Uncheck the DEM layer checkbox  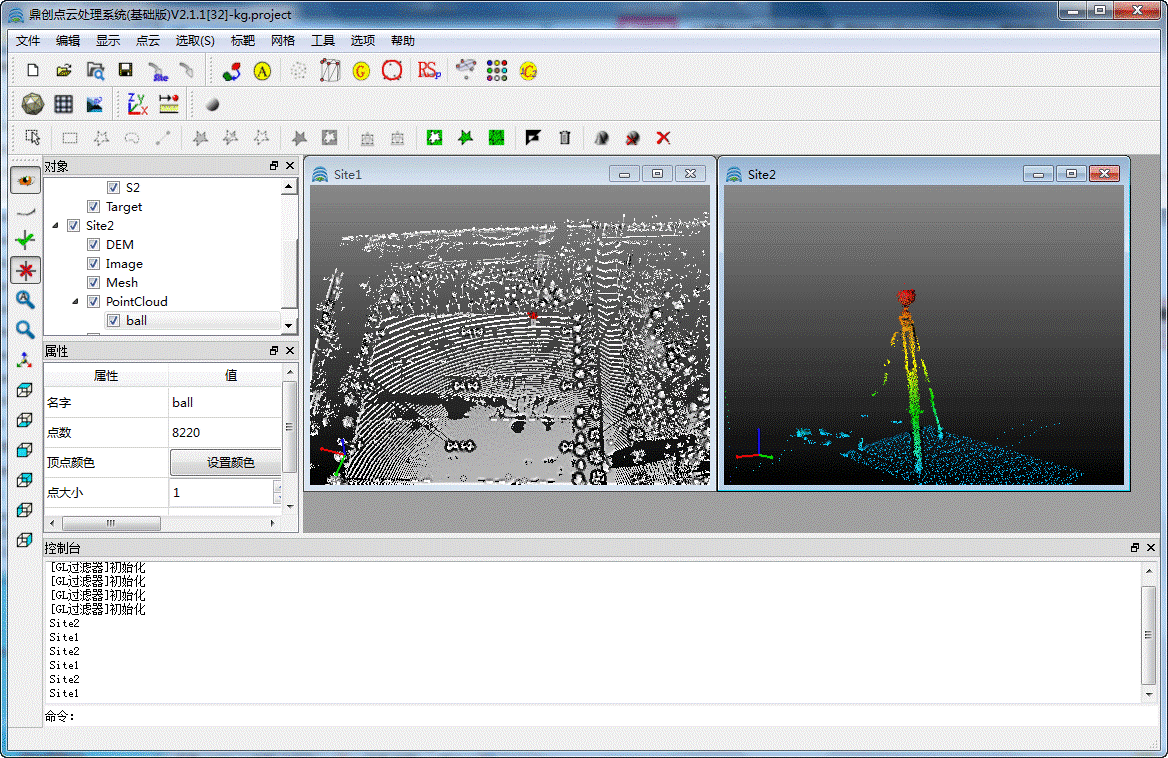94,245
